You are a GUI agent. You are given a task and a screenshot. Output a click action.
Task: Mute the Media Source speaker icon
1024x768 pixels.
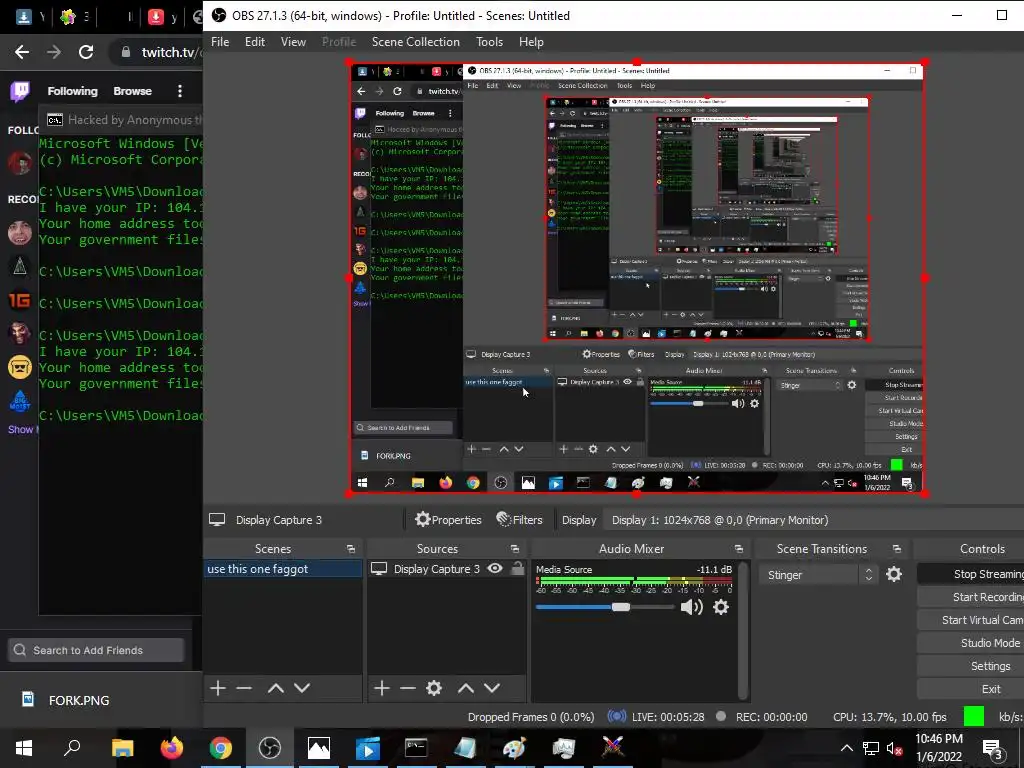pos(692,607)
